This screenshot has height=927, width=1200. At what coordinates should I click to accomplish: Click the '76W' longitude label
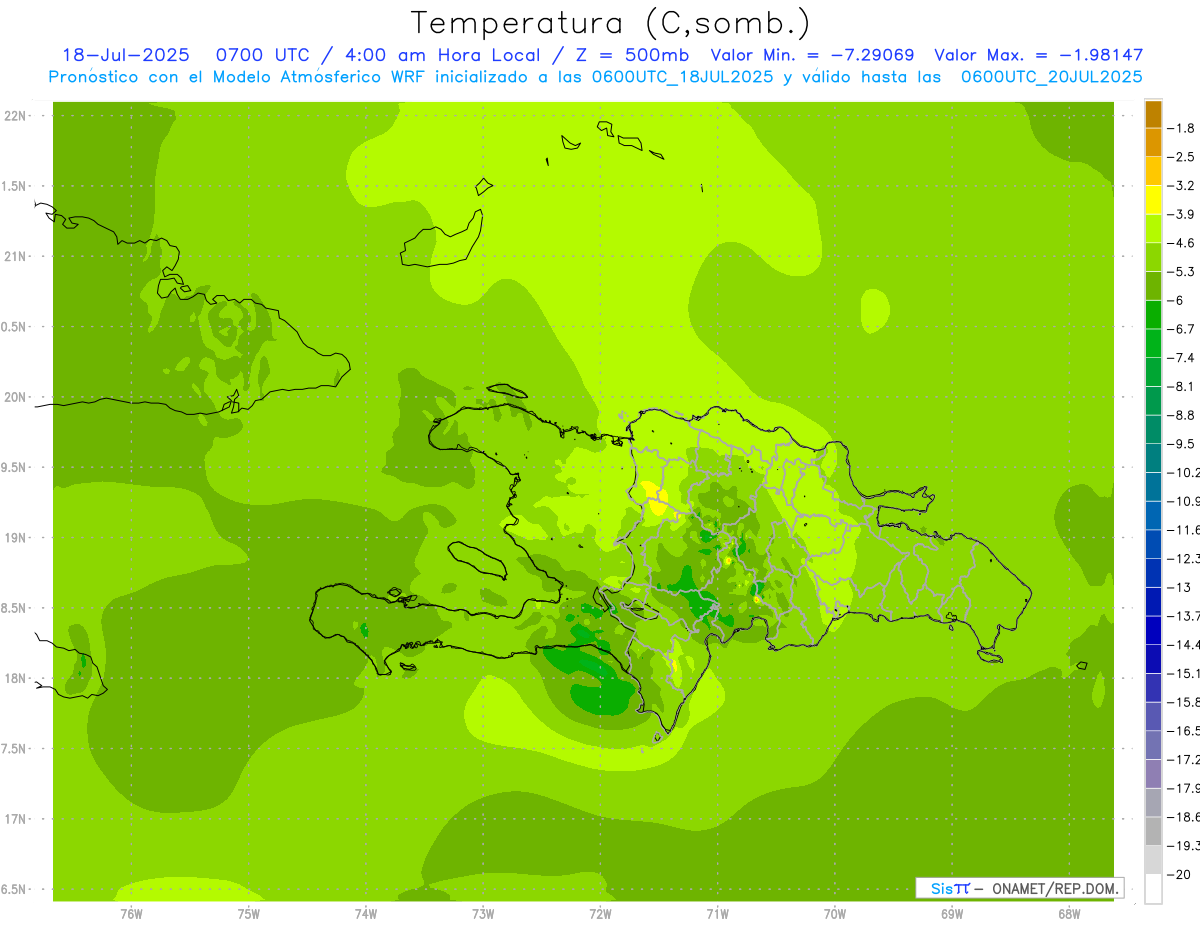[131, 912]
